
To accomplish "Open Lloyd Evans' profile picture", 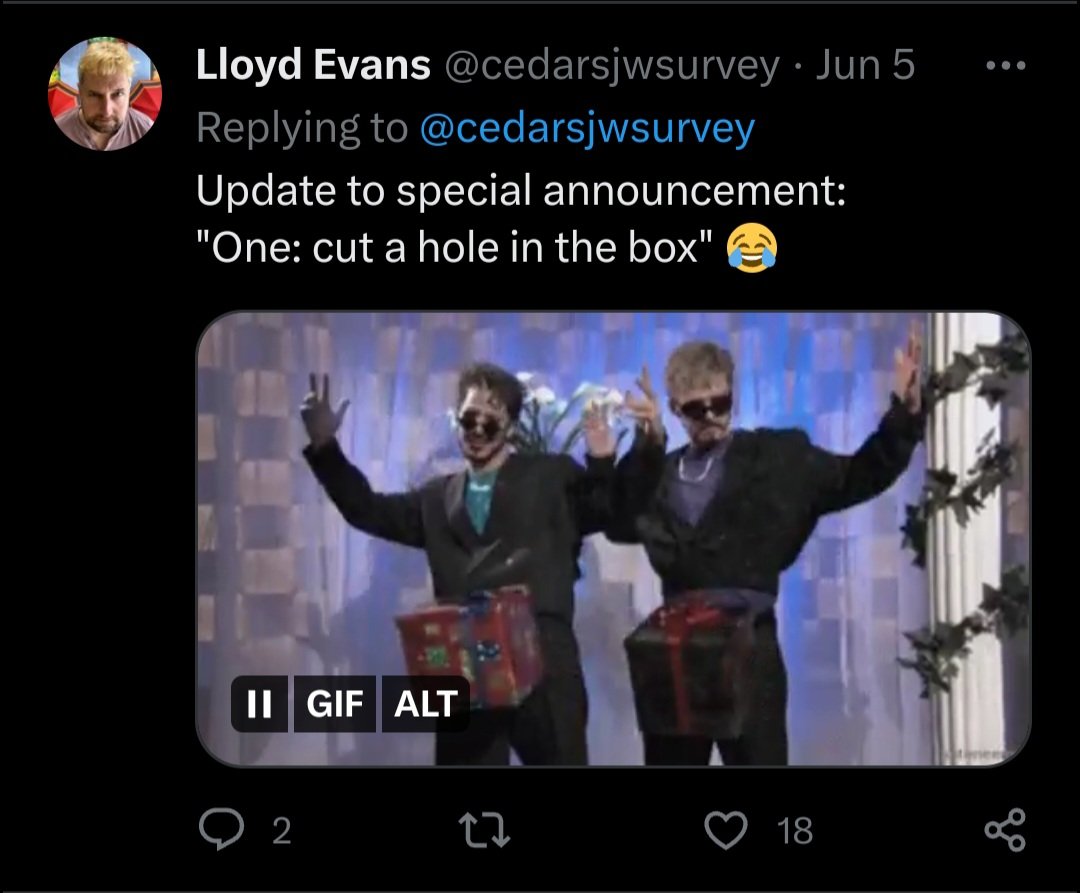I will pyautogui.click(x=105, y=94).
